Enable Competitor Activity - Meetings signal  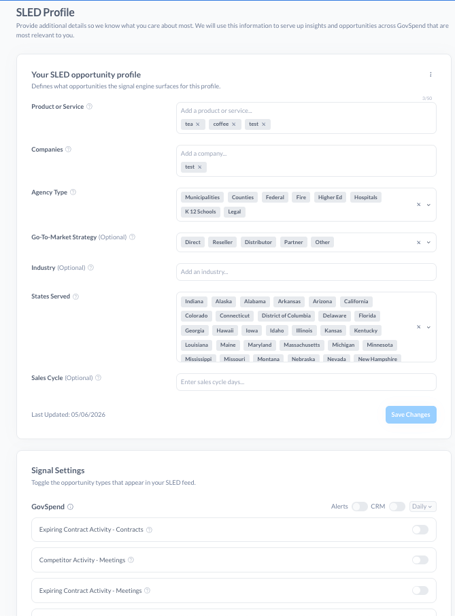pos(420,560)
